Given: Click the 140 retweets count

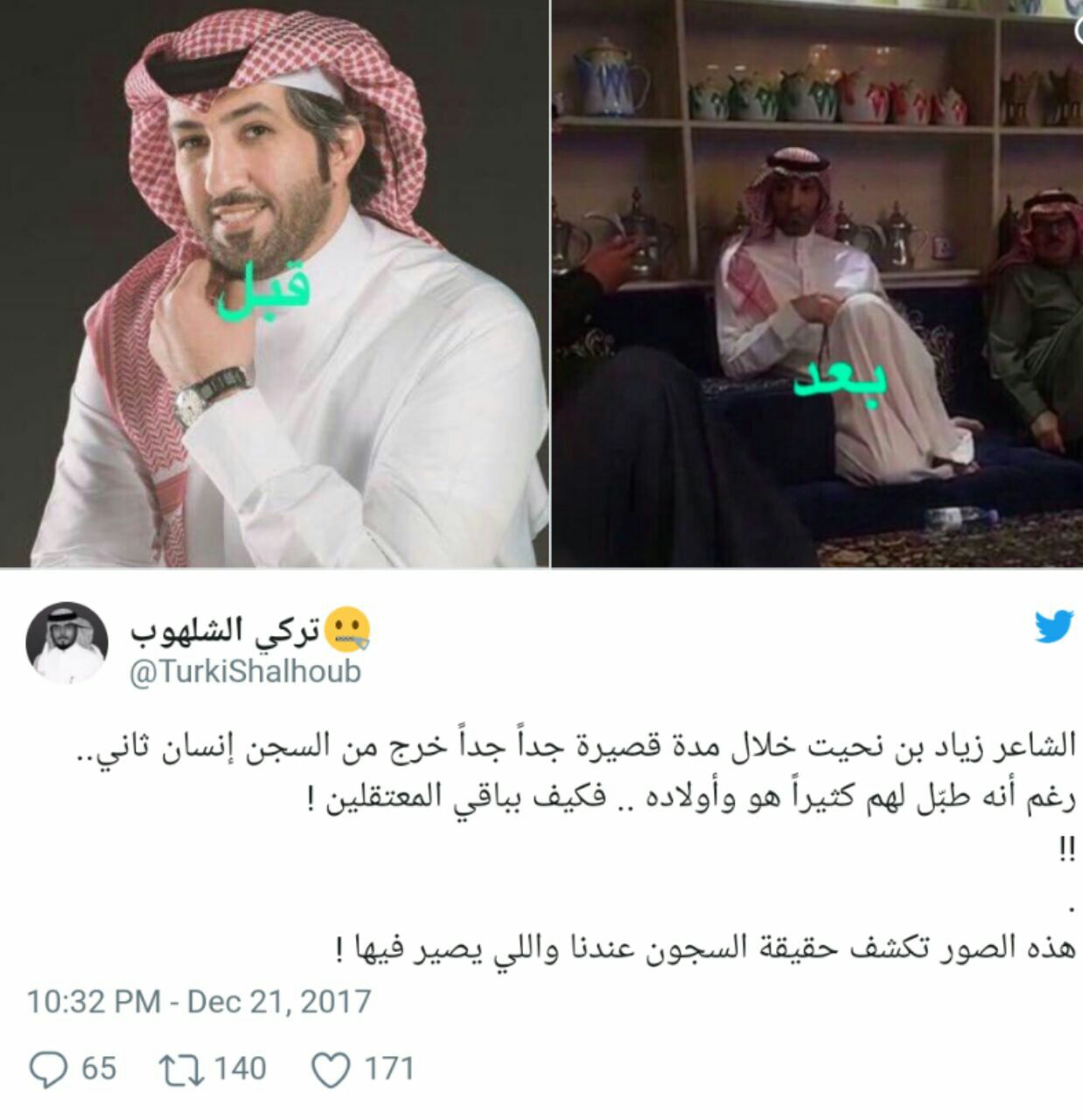Looking at the screenshot, I should 240,1068.
